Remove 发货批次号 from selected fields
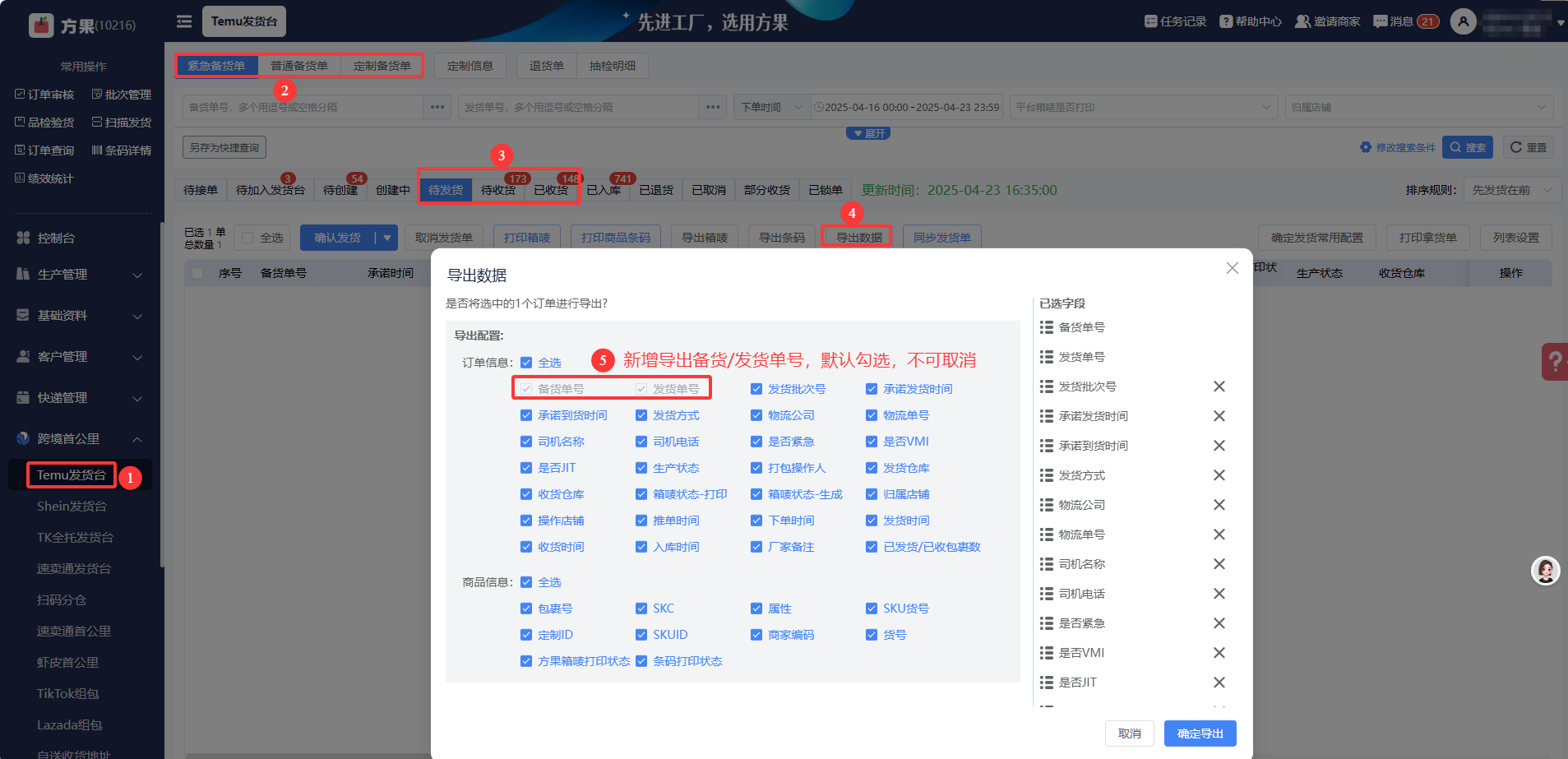 (1219, 386)
